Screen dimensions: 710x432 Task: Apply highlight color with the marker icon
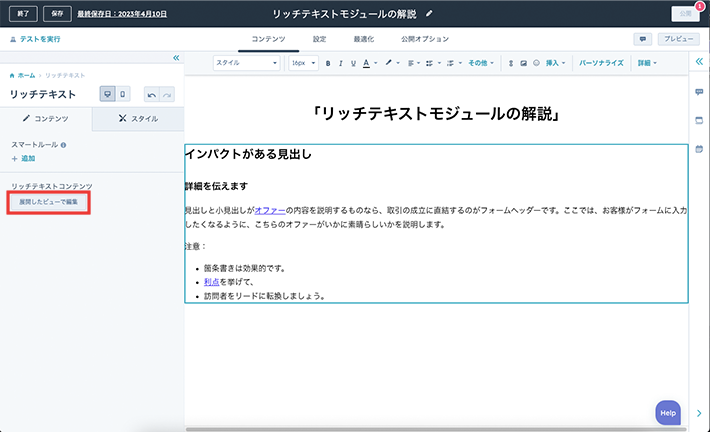click(389, 63)
